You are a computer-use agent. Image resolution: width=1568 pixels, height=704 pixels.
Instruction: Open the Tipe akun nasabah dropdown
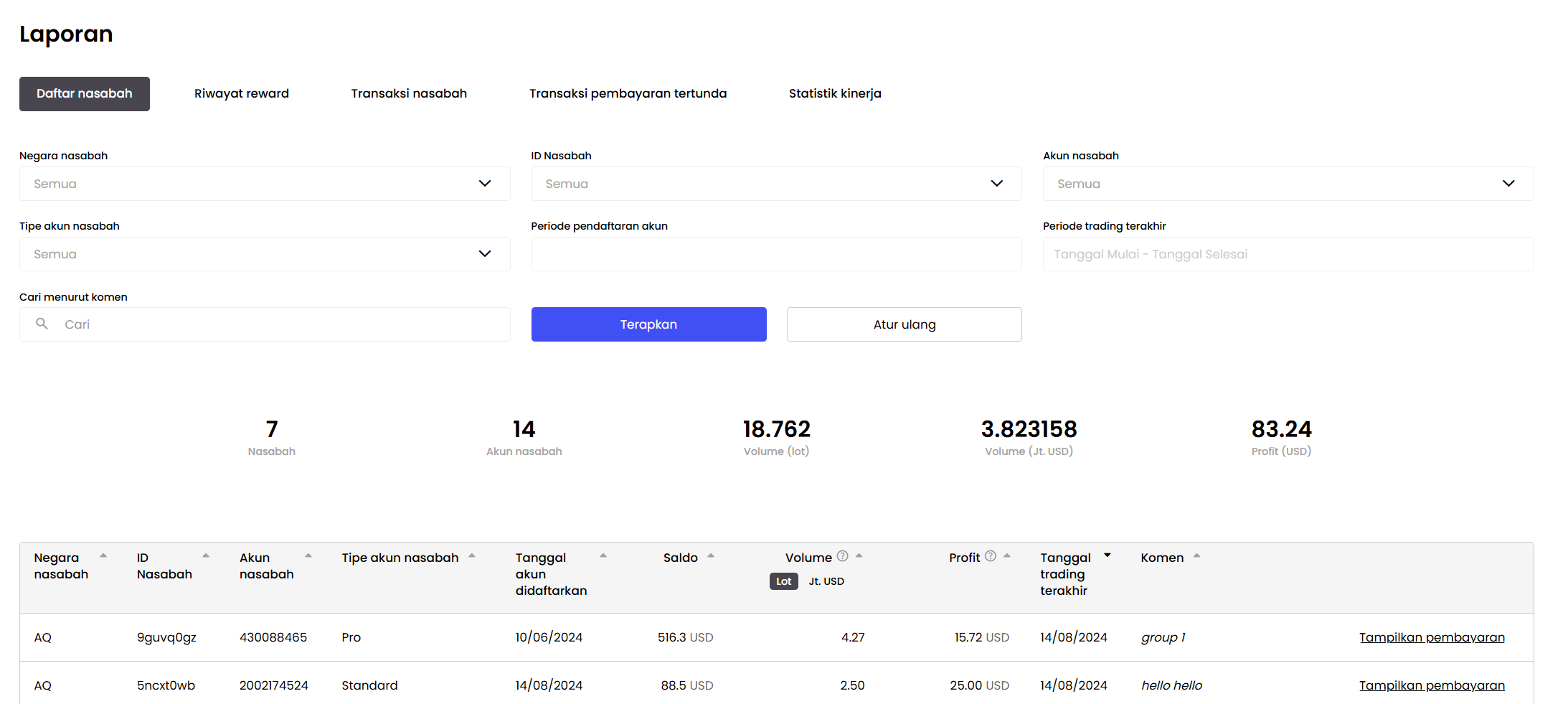[x=265, y=254]
